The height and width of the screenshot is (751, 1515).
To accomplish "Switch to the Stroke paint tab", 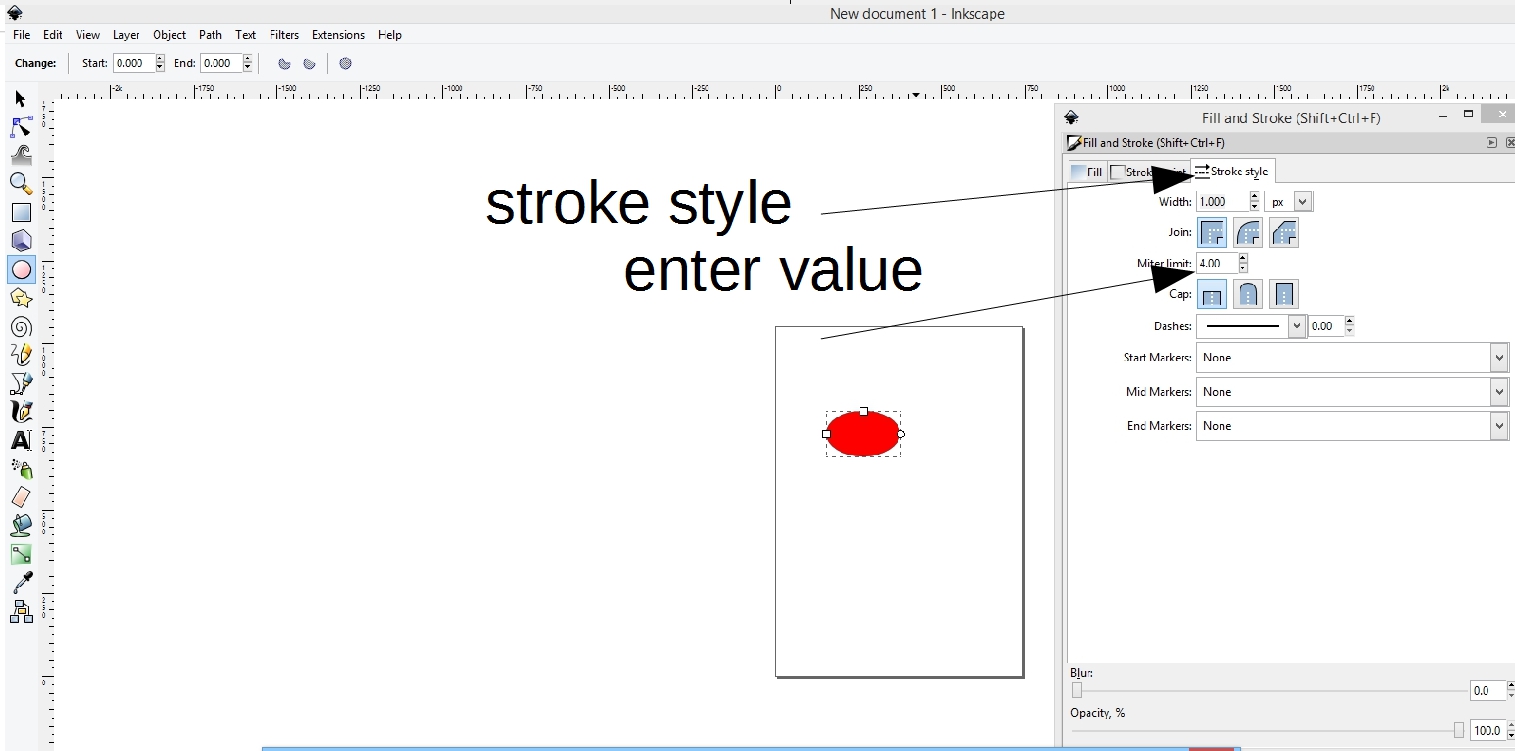I will coord(1148,172).
